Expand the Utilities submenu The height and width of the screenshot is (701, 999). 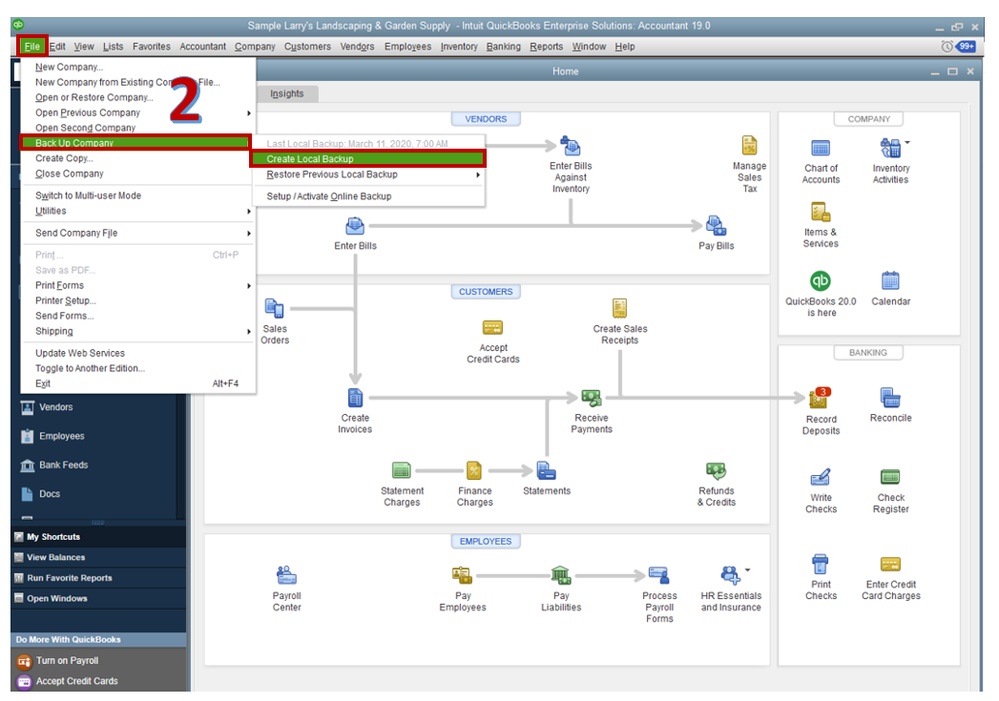[138, 211]
